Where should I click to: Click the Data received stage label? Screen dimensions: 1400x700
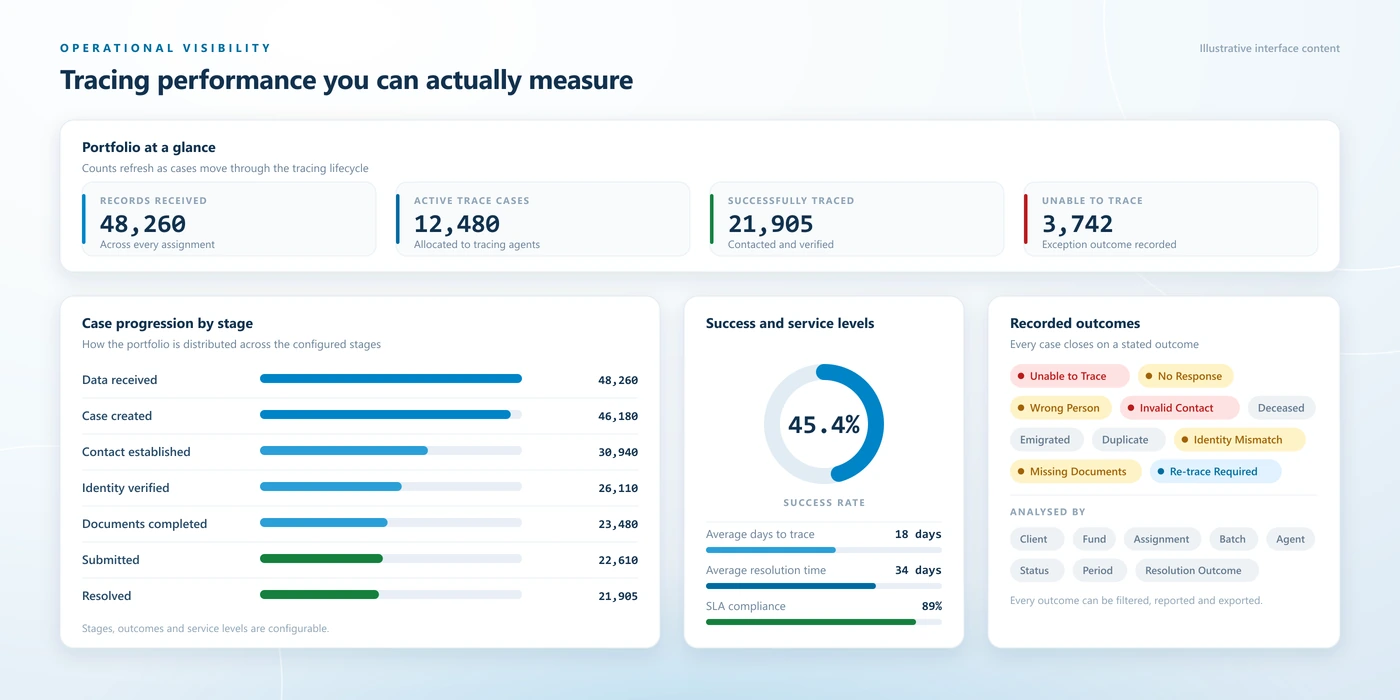tap(120, 380)
